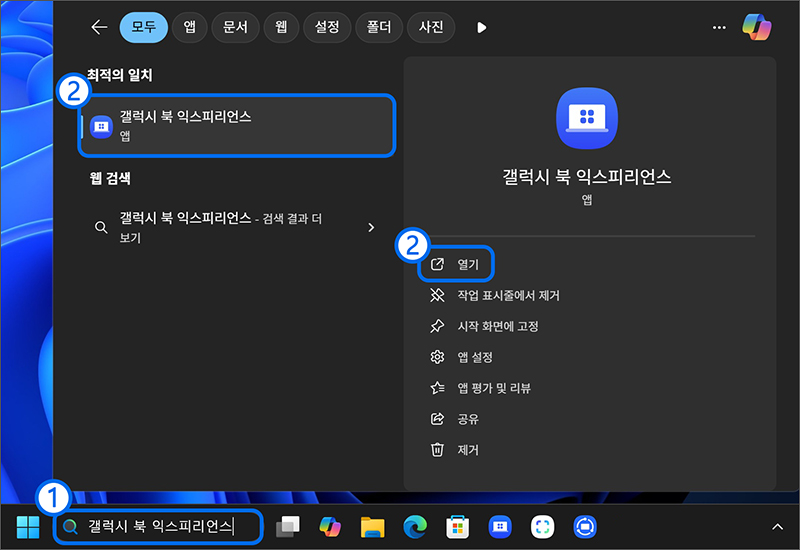
Task: Click the Windows Start button
Action: (x=28, y=527)
